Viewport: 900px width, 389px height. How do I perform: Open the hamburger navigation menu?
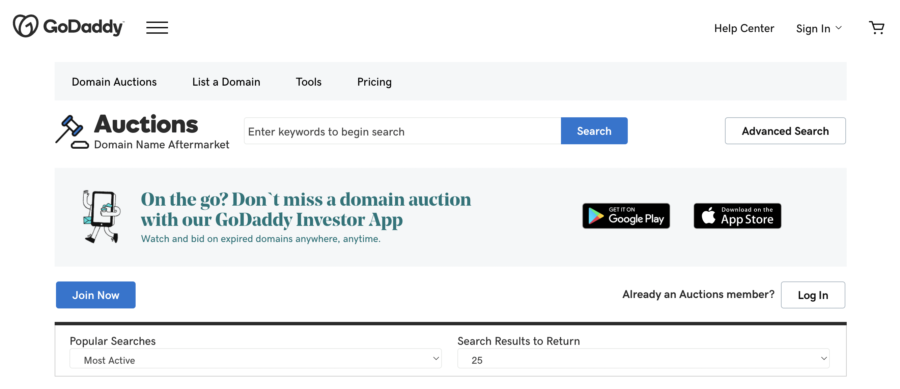(x=157, y=28)
